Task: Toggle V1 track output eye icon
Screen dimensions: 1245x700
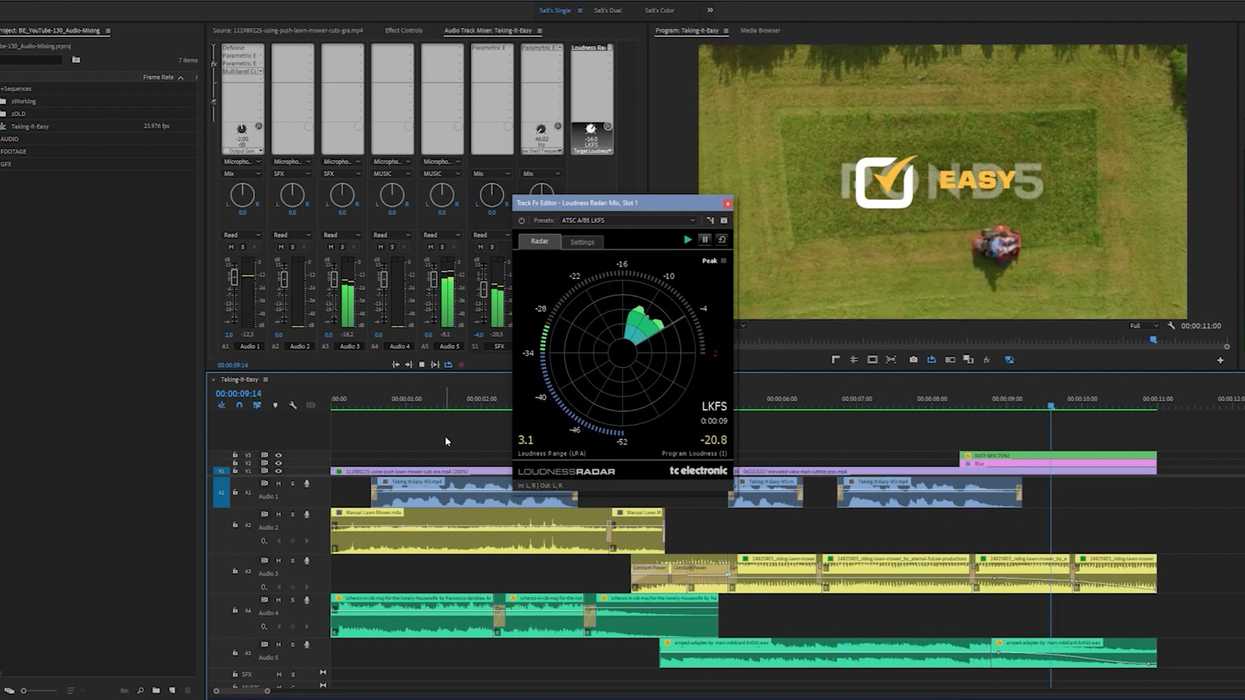Action: pyautogui.click(x=278, y=471)
